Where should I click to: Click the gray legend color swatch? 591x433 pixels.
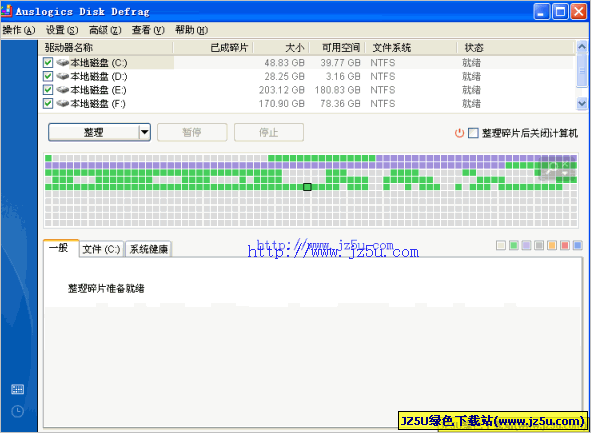(539, 246)
